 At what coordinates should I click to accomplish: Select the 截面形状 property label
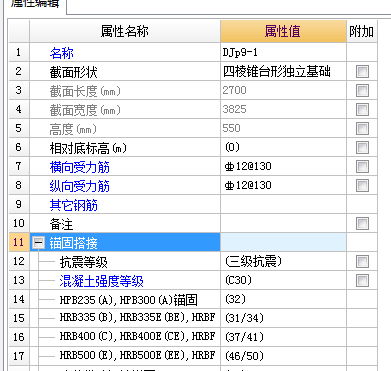(74, 72)
